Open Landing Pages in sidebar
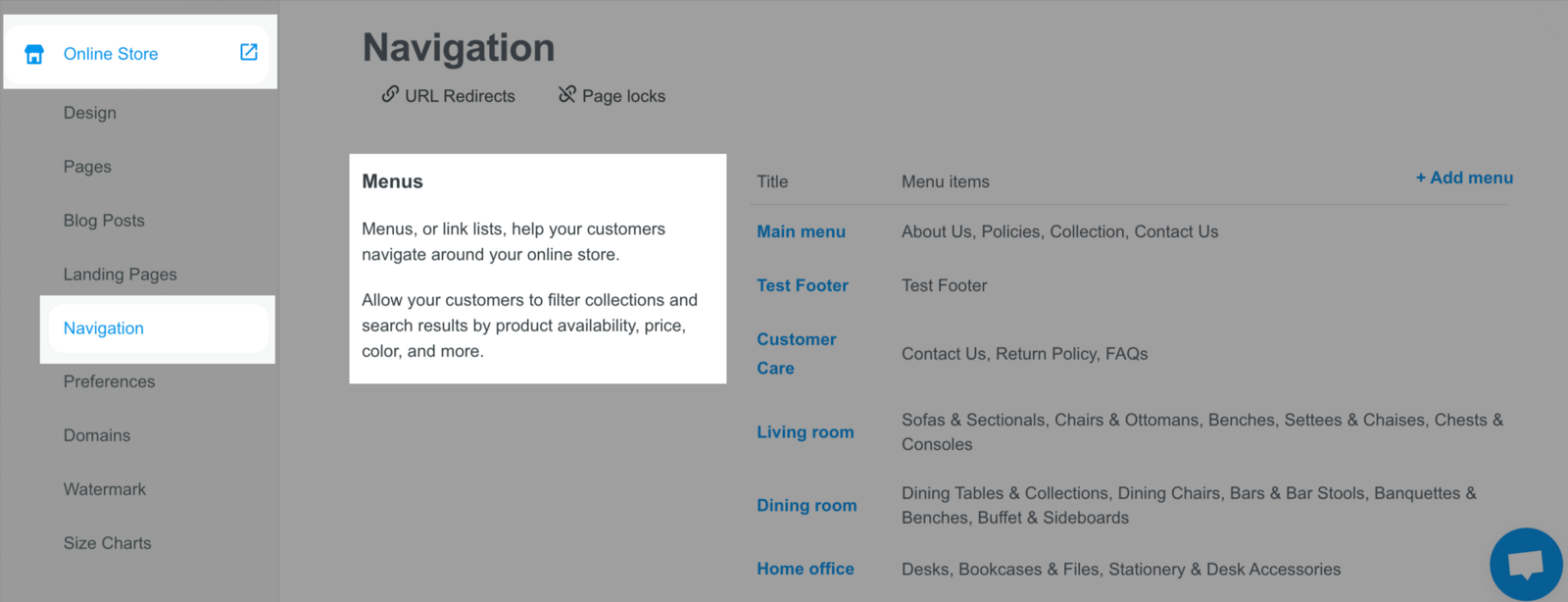The height and width of the screenshot is (602, 1568). pos(121,275)
